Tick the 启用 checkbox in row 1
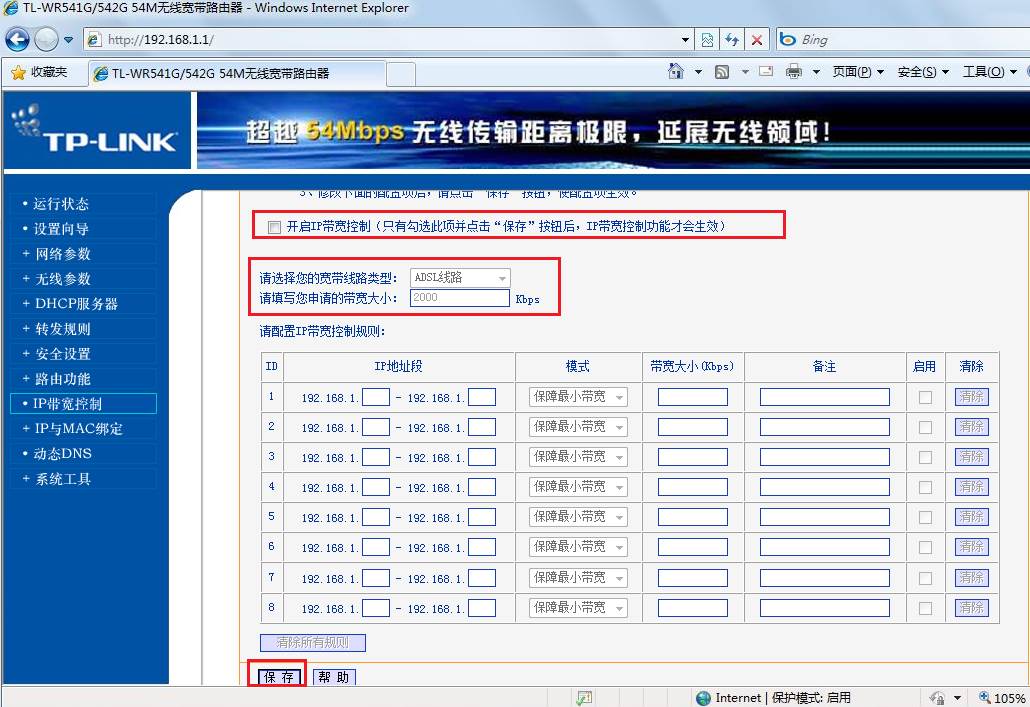The image size is (1030, 707). coord(925,398)
